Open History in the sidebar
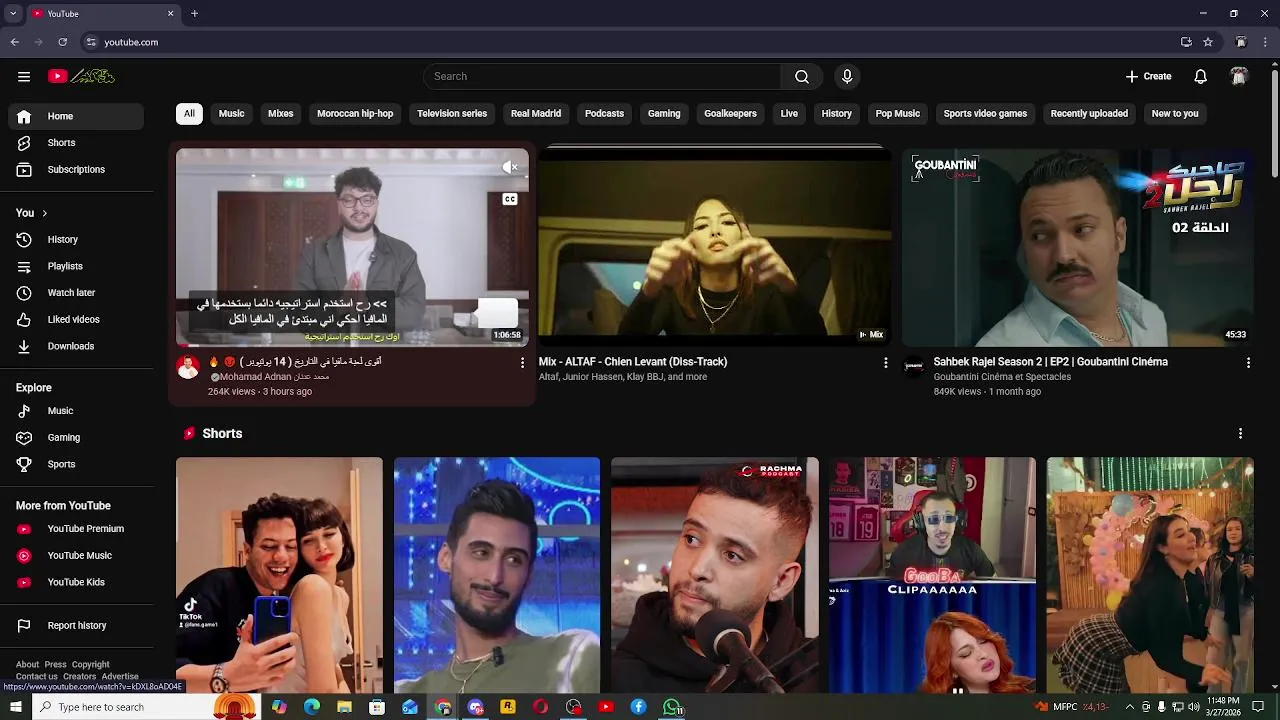 [76, 240]
